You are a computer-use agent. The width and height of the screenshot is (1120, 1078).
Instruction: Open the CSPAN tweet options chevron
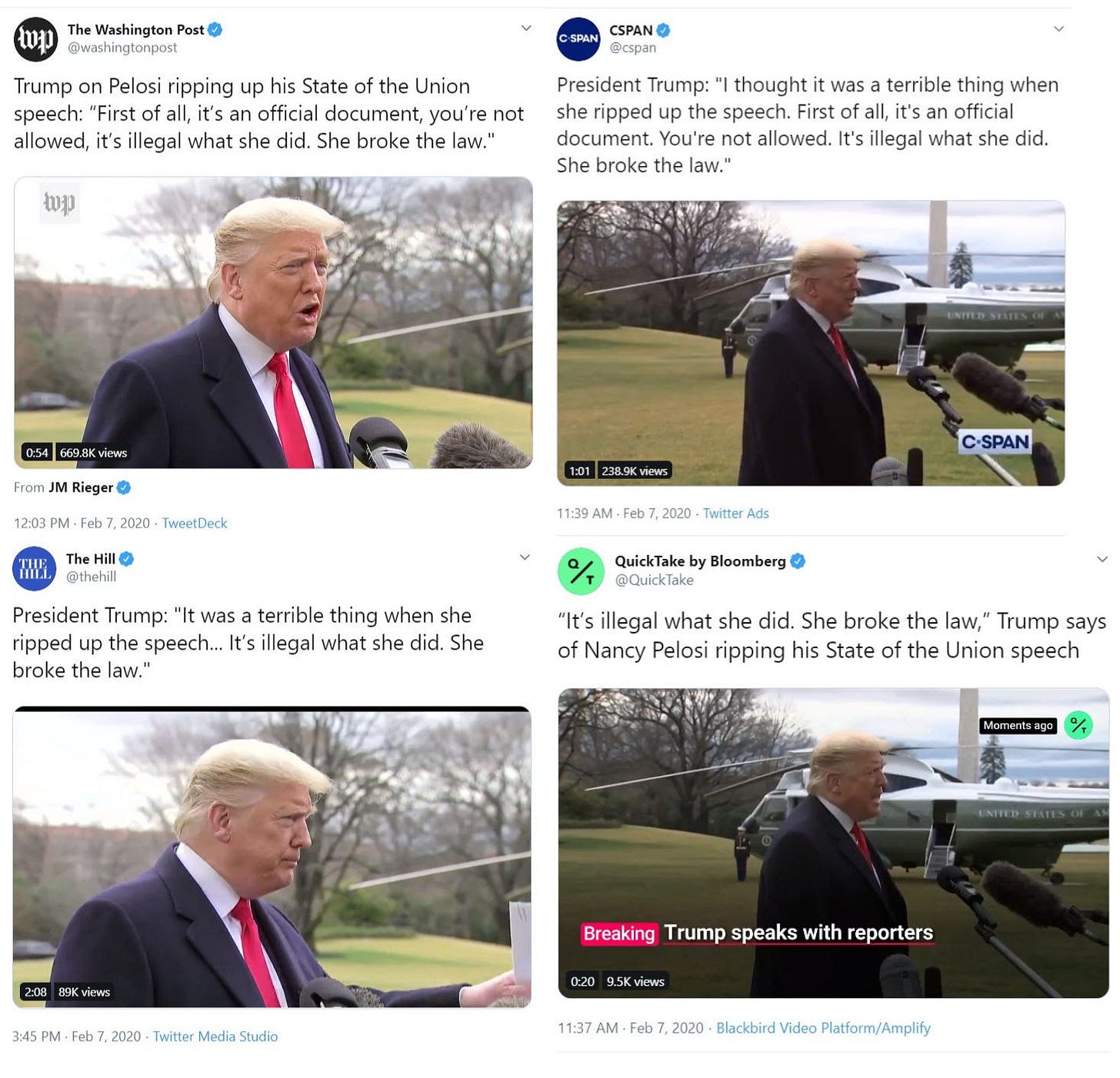click(x=1058, y=29)
